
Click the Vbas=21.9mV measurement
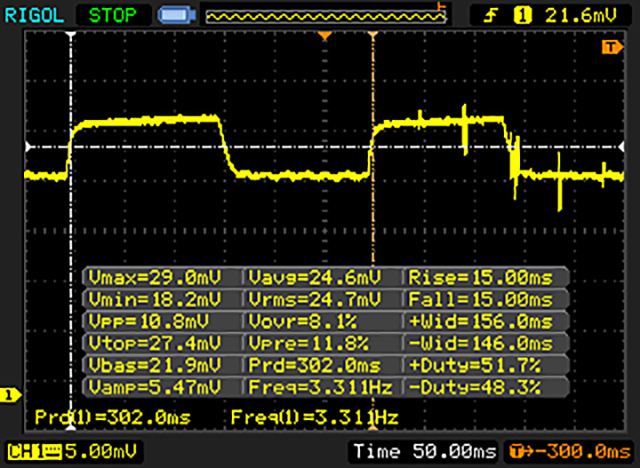point(155,365)
